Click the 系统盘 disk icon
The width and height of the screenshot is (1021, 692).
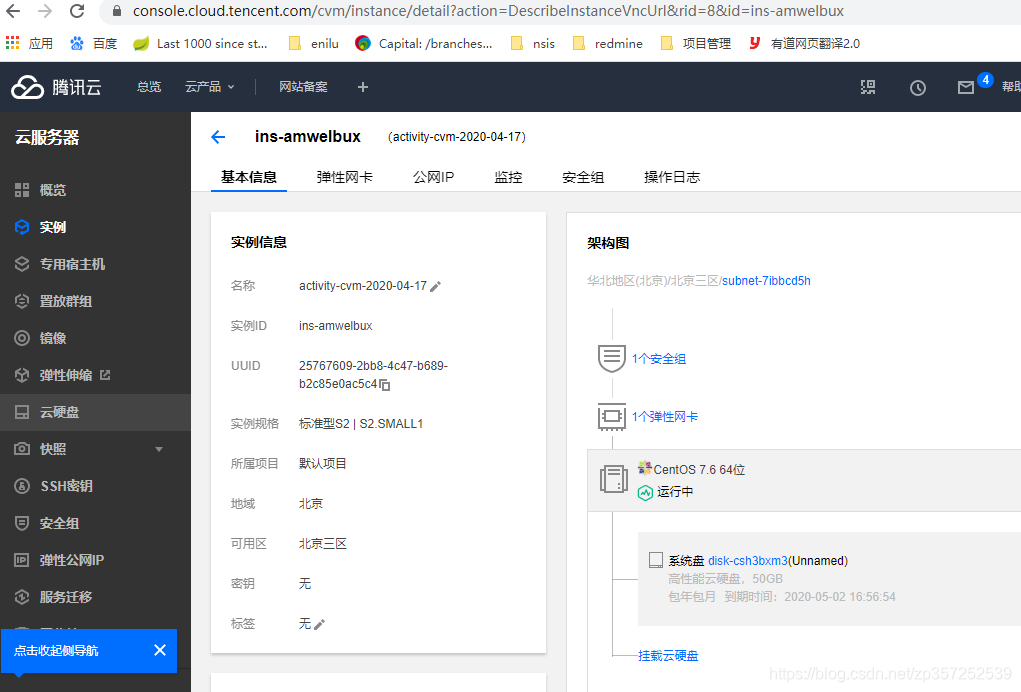pyautogui.click(x=656, y=560)
